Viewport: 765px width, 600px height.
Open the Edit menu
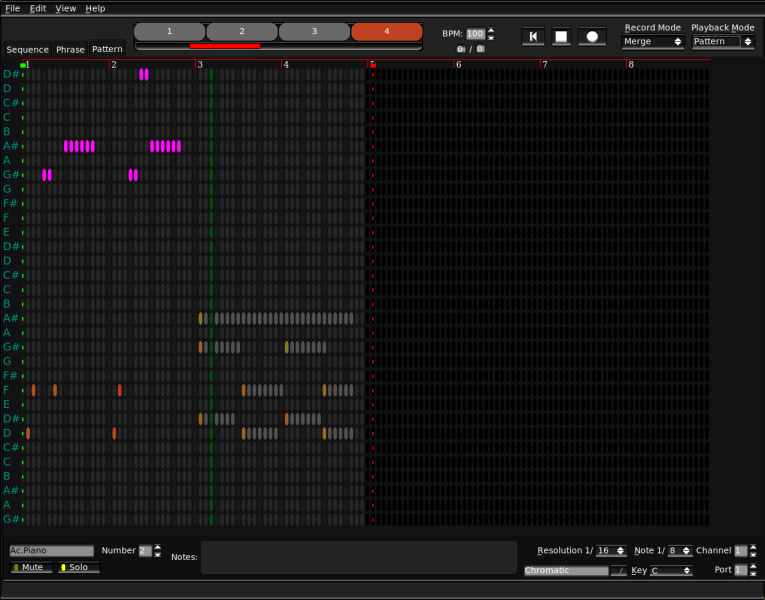38,8
